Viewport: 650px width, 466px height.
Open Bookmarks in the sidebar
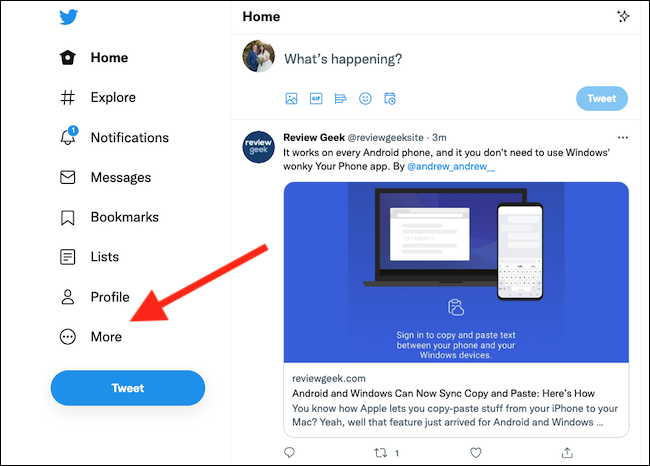click(109, 217)
